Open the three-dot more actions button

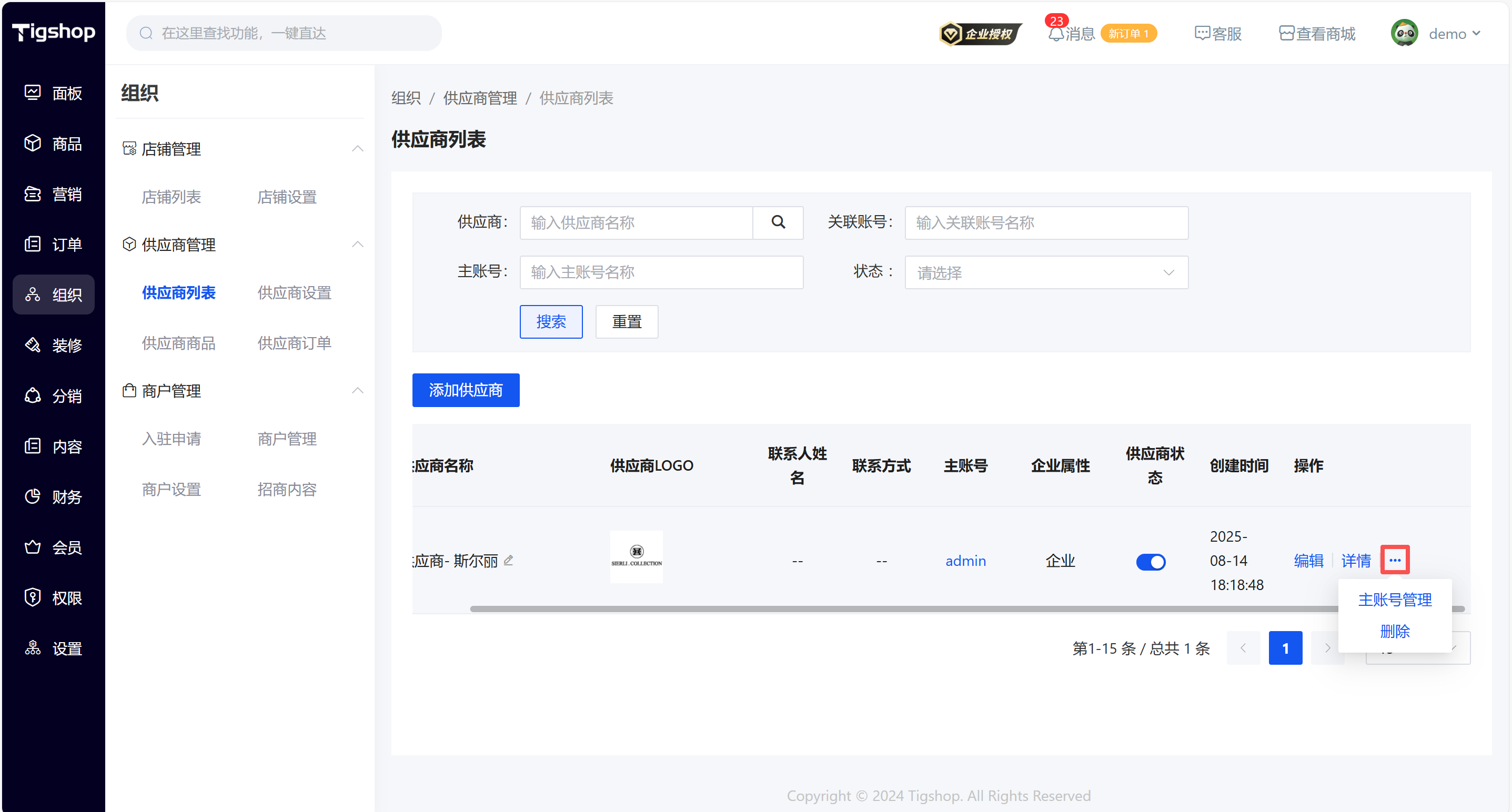[x=1395, y=560]
